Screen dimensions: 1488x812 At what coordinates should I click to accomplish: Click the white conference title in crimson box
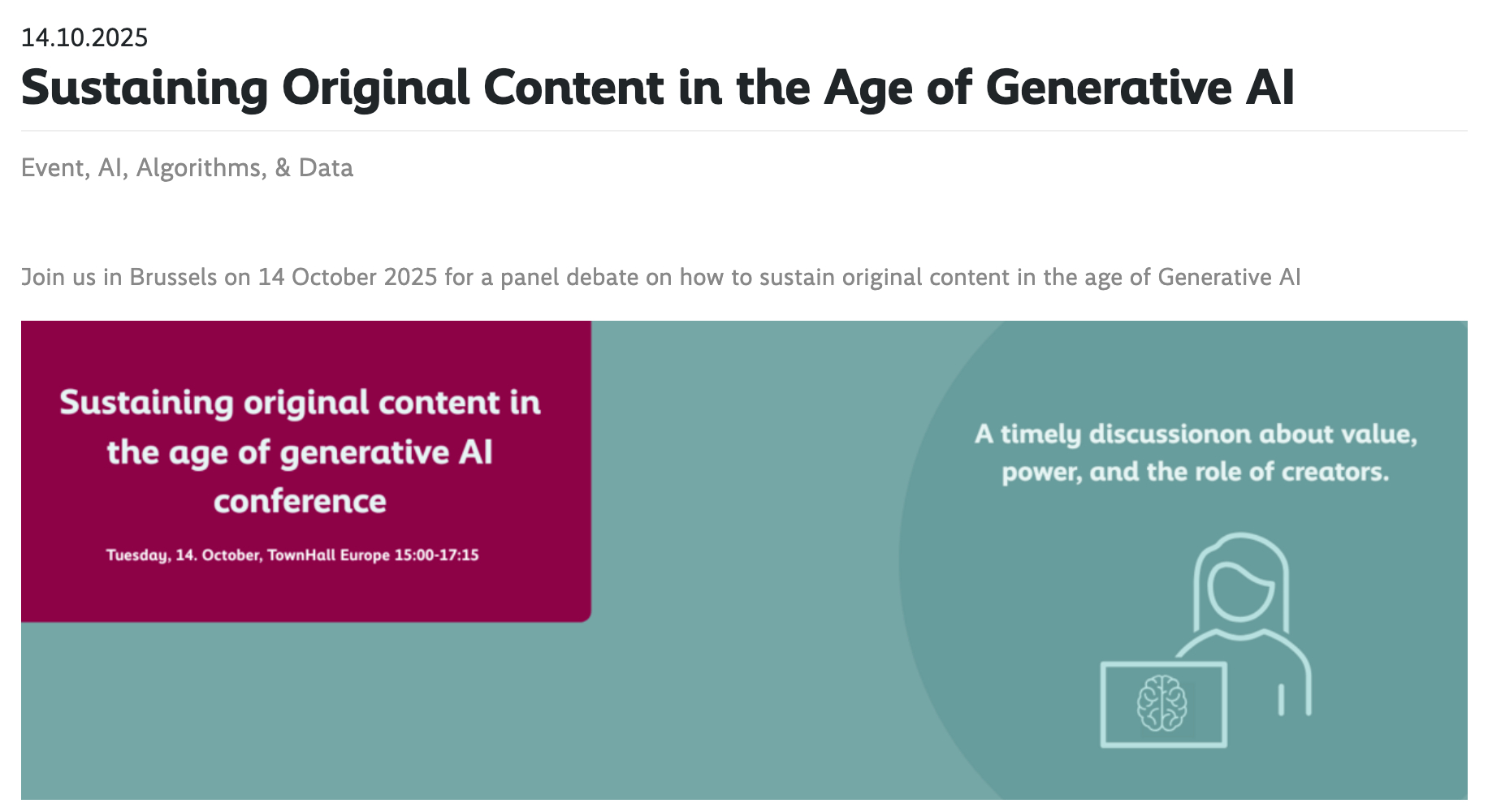pyautogui.click(x=300, y=451)
